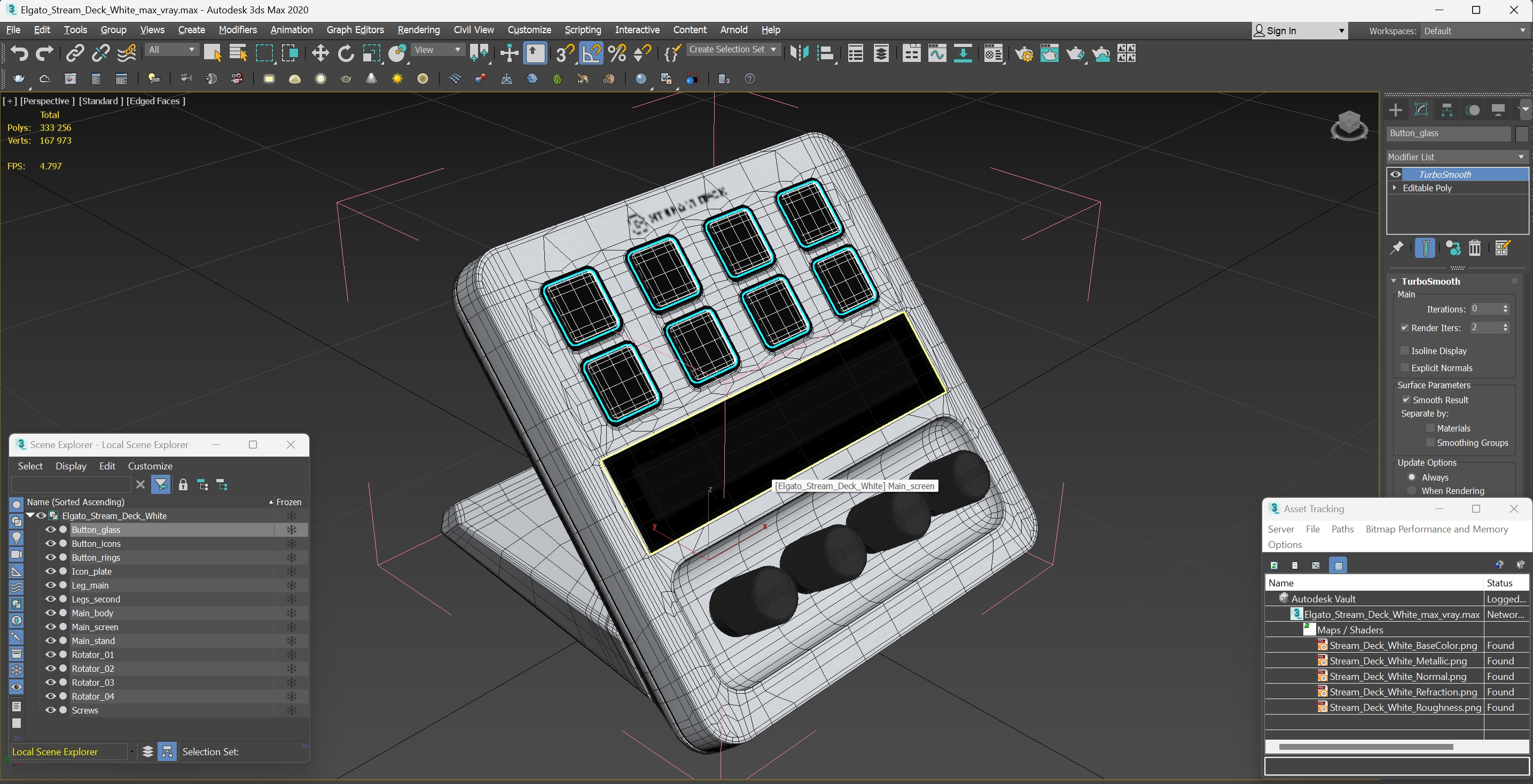The width and height of the screenshot is (1533, 784).
Task: Click Asset Tracking refresh icon
Action: (x=1274, y=565)
